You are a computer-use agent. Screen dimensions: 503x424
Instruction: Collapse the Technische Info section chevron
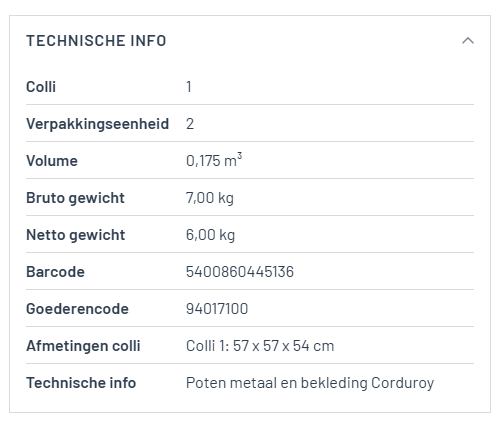[x=468, y=41]
